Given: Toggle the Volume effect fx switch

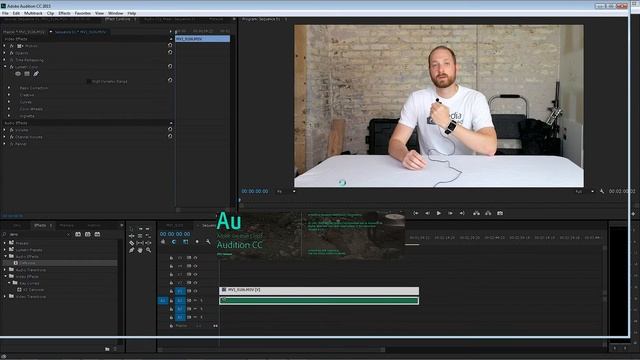Looking at the screenshot, I should [x=11, y=130].
